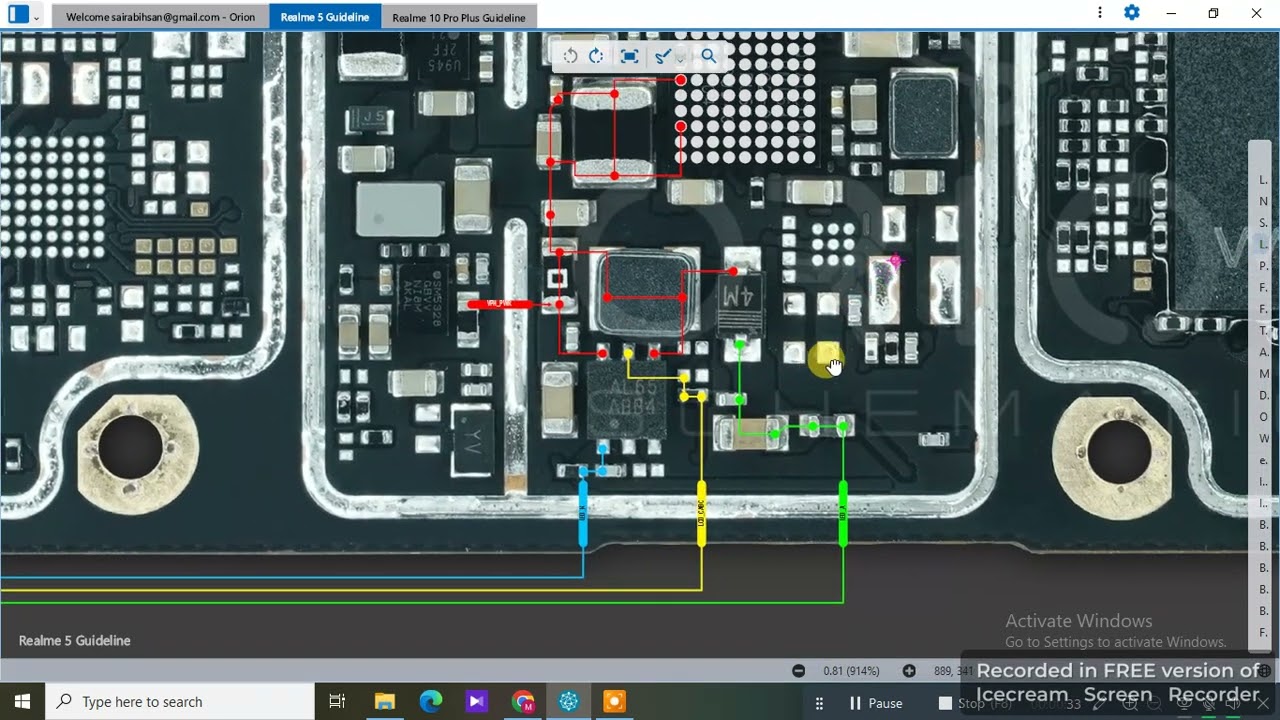Close the recorder toolbar
Image resolution: width=1280 pixels, height=720 pixels.
pyautogui.click(x=1262, y=703)
